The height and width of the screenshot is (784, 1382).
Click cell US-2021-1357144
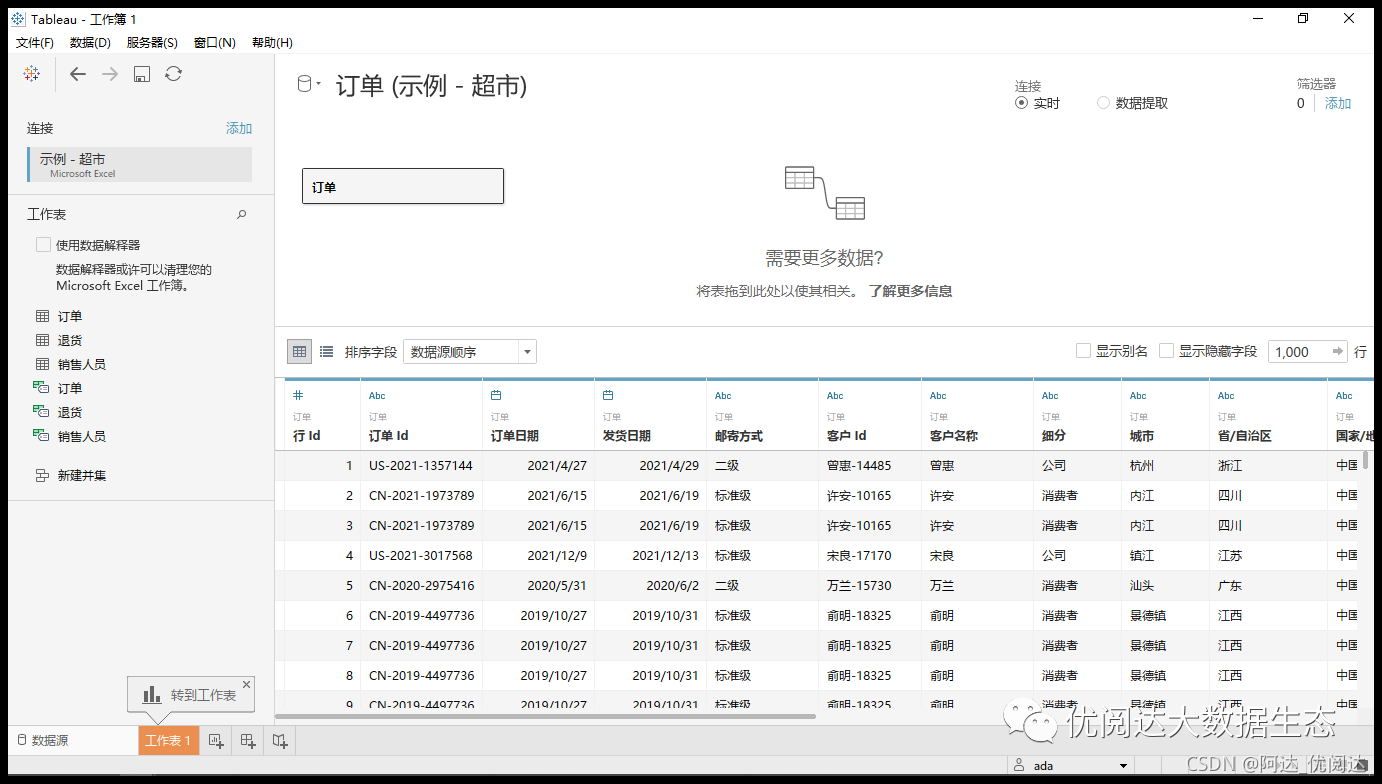click(x=421, y=465)
